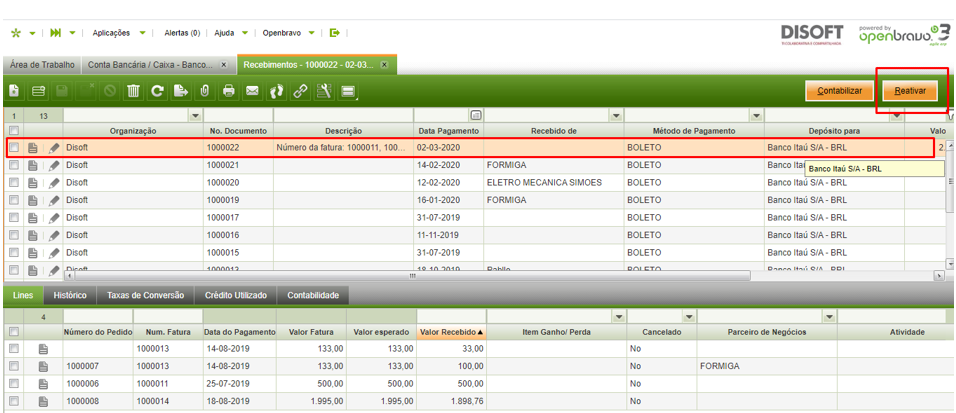Tick the checkbox for invoice 1000013 line
The image size is (956, 413).
coord(14,349)
